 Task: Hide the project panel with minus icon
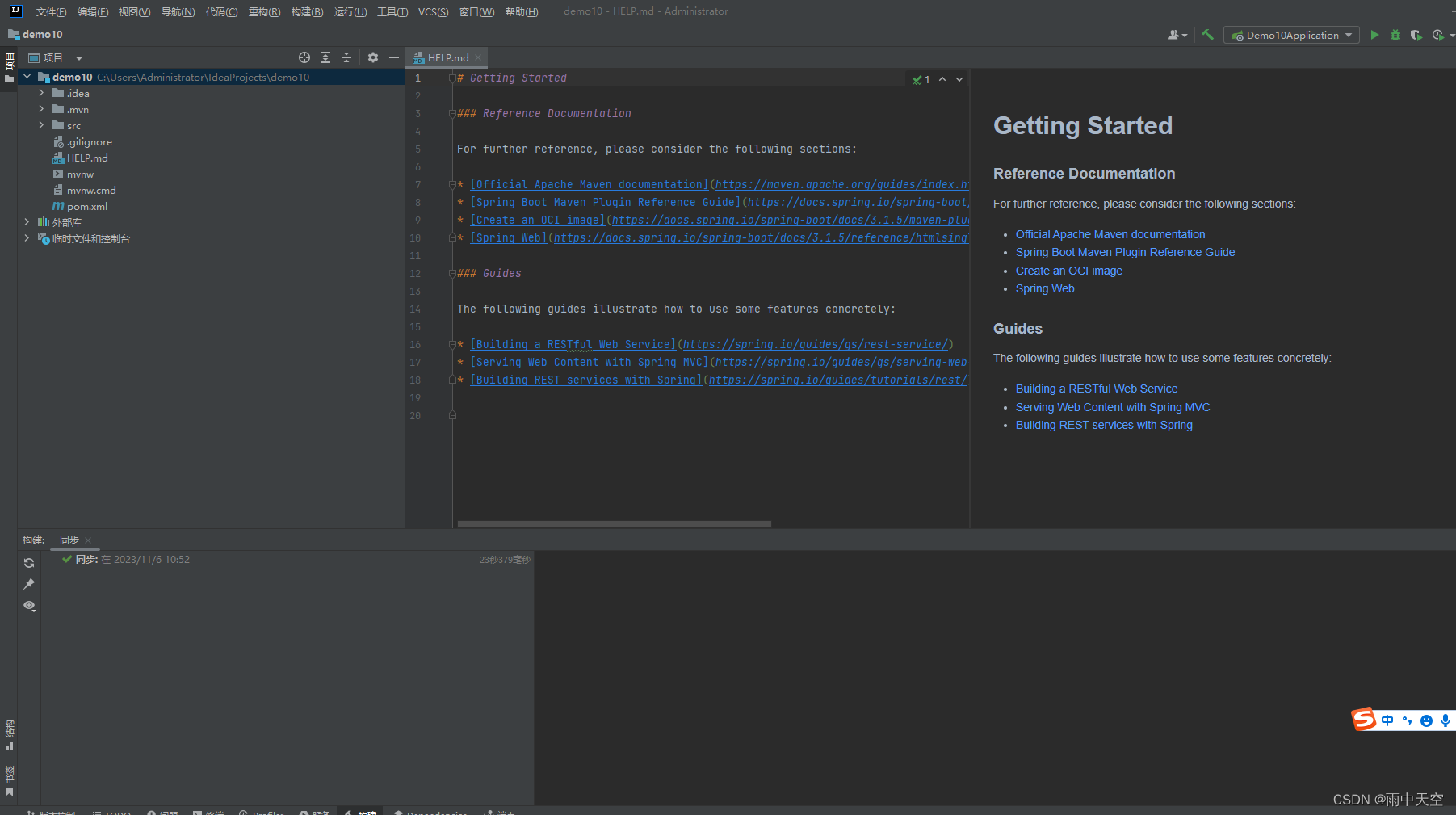pos(394,57)
